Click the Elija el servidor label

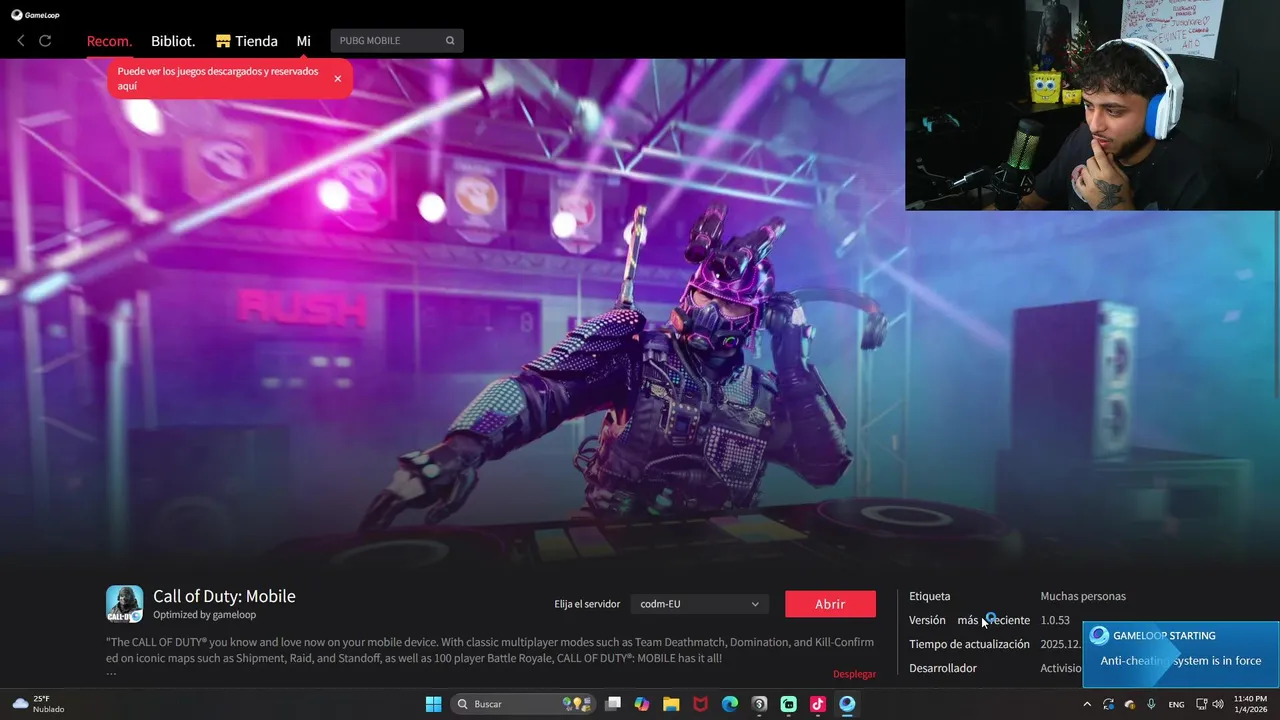[x=587, y=604]
